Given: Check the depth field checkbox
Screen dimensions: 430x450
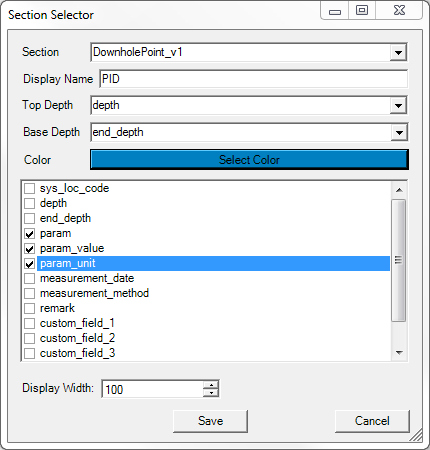Looking at the screenshot, I should (x=30, y=203).
